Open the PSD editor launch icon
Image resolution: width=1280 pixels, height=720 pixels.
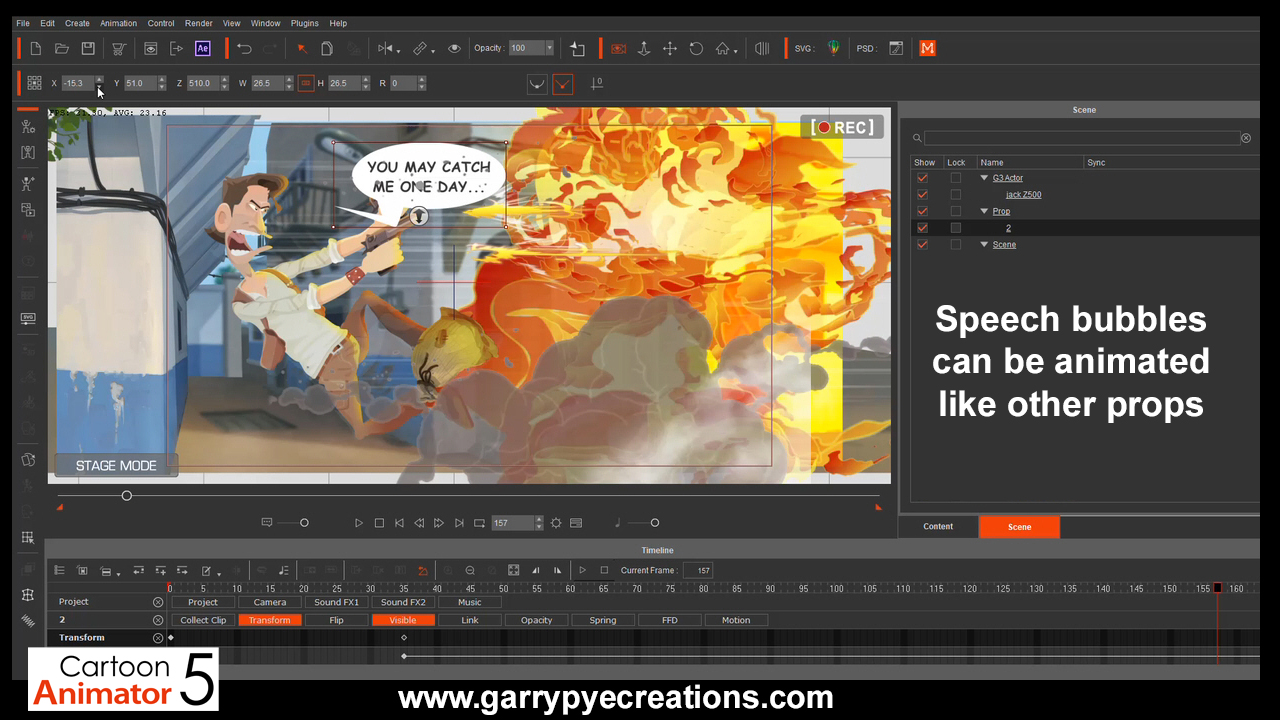point(896,48)
